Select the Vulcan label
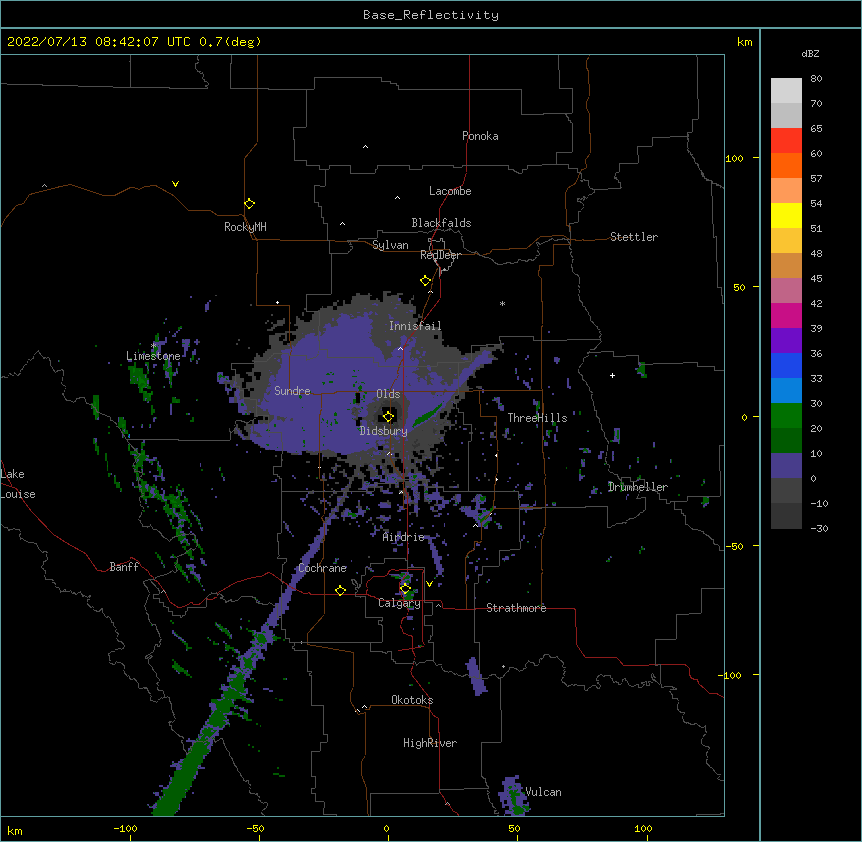This screenshot has width=862, height=842. click(x=543, y=792)
